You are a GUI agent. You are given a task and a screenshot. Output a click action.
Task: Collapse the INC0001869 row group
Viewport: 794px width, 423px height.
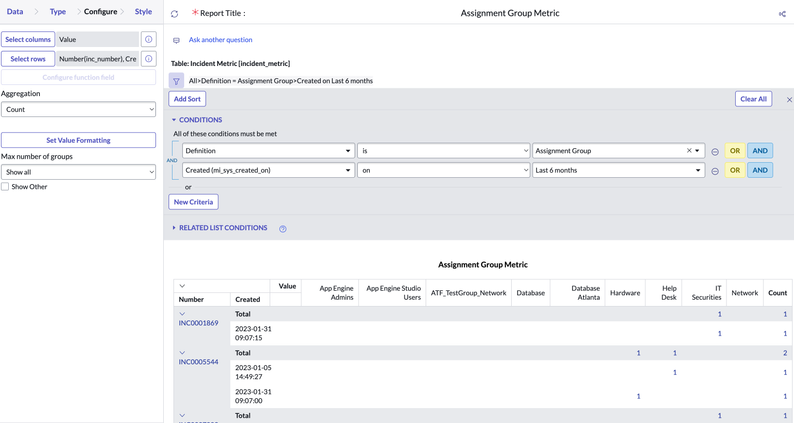click(182, 314)
